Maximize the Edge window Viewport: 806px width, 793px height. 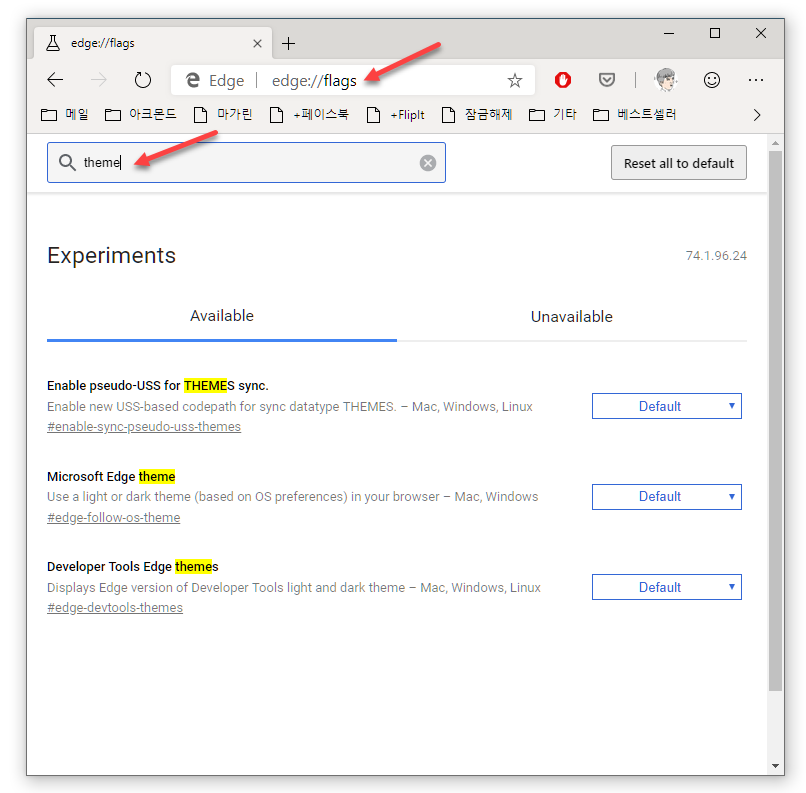tap(715, 33)
